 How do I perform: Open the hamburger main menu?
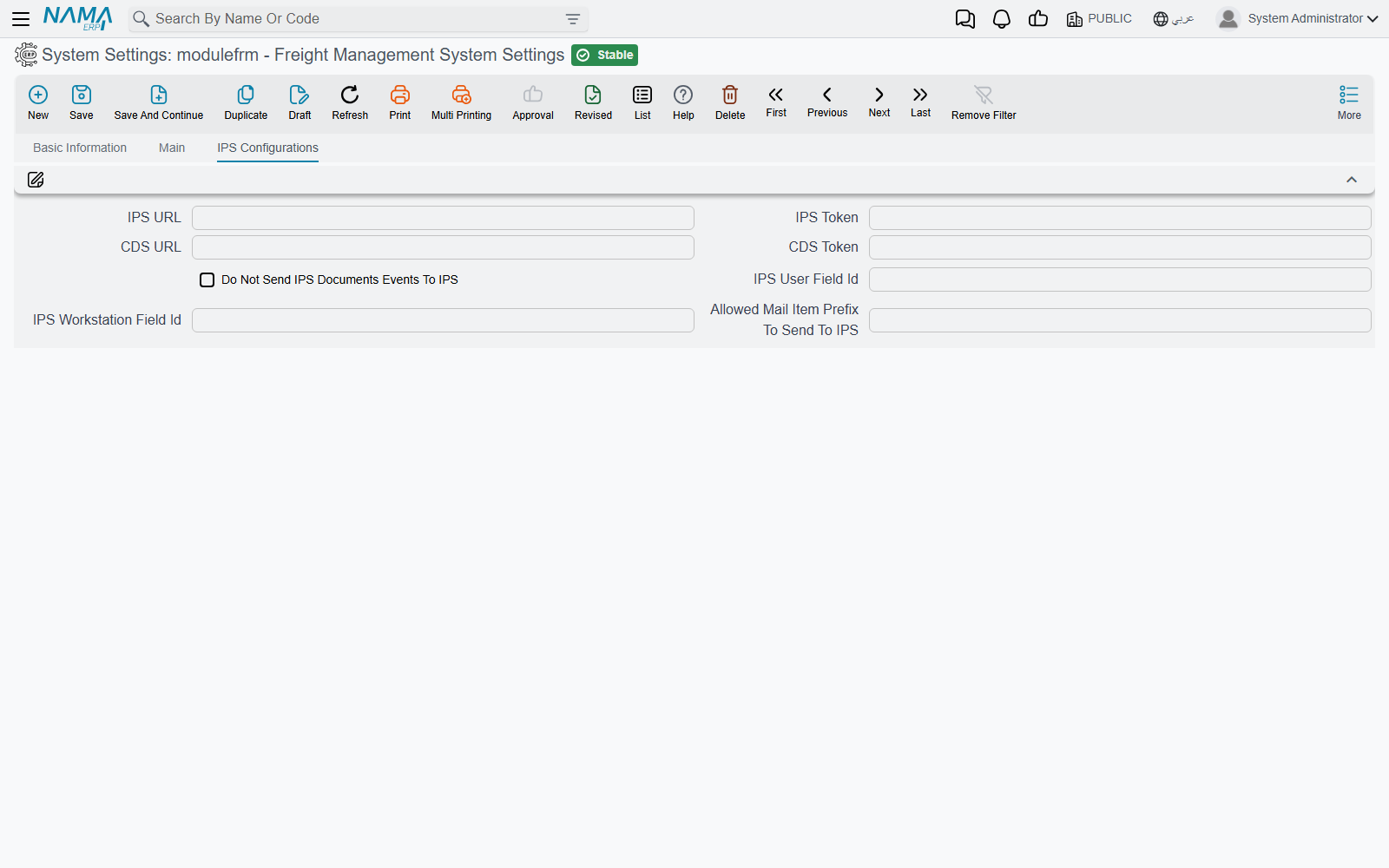(21, 18)
